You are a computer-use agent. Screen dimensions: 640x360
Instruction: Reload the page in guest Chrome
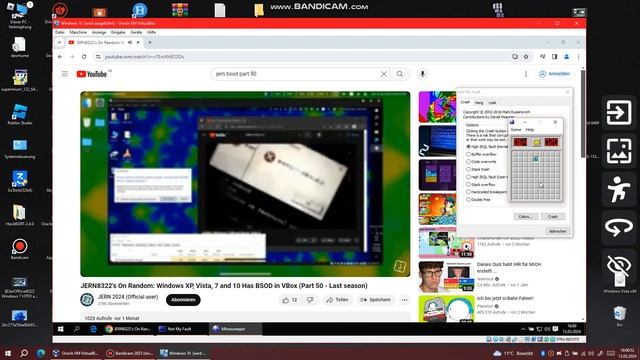tap(84, 57)
